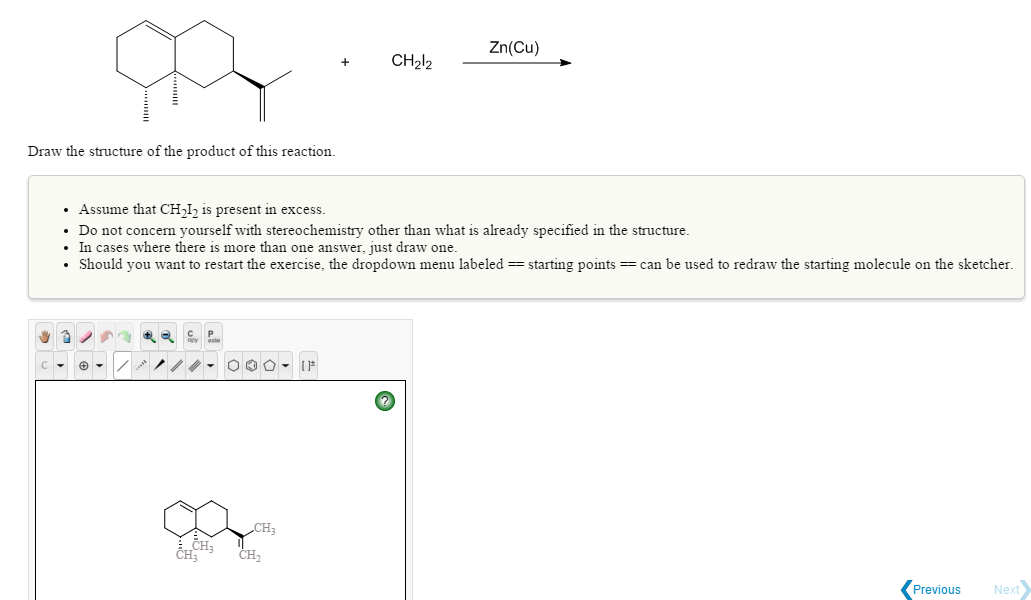
Task: Select the eraser tool
Action: pyautogui.click(x=84, y=336)
